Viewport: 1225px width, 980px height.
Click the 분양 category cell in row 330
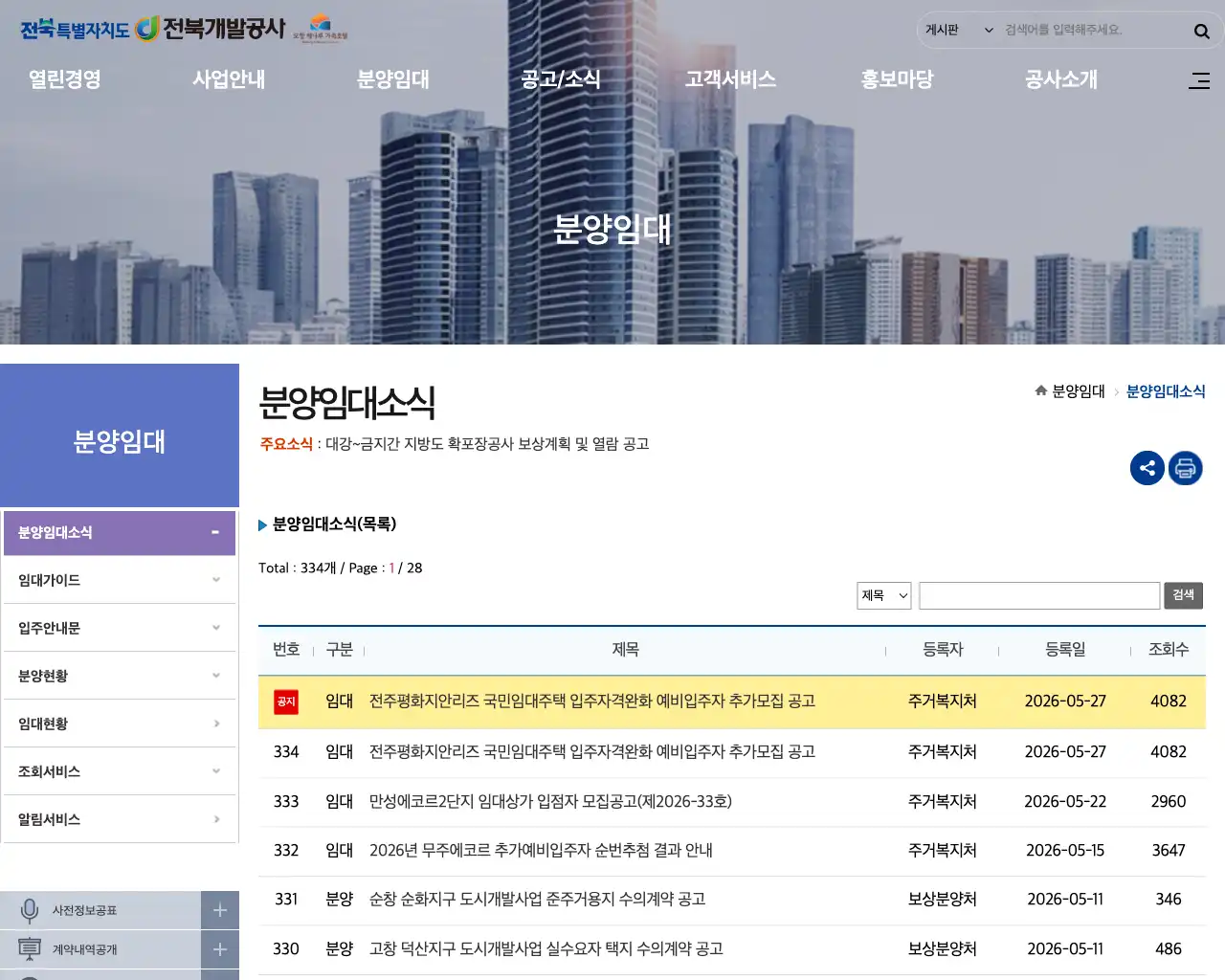point(340,949)
